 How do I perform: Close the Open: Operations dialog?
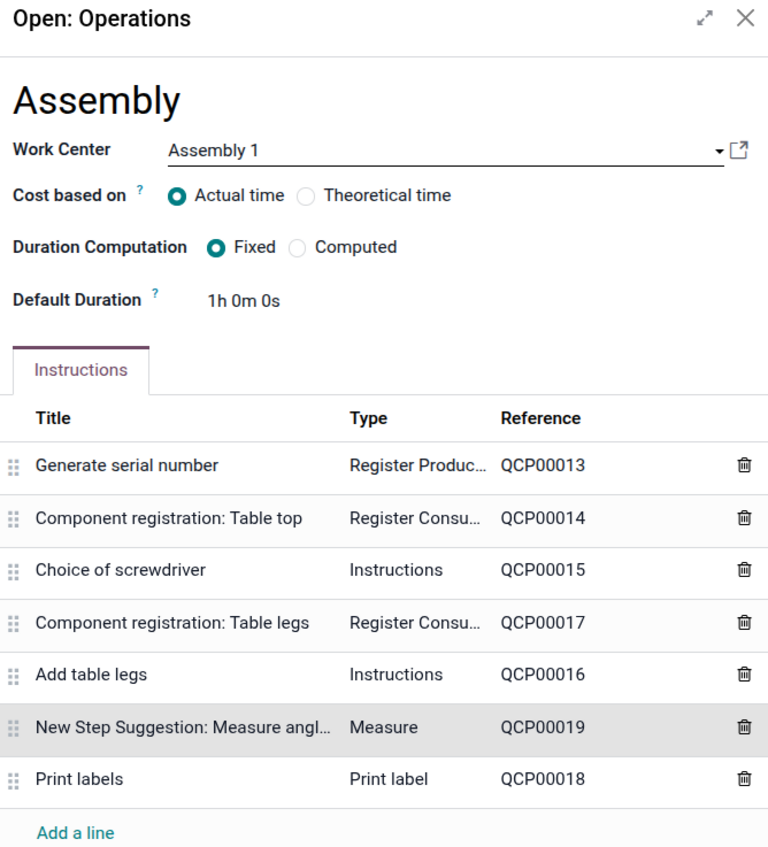(745, 18)
